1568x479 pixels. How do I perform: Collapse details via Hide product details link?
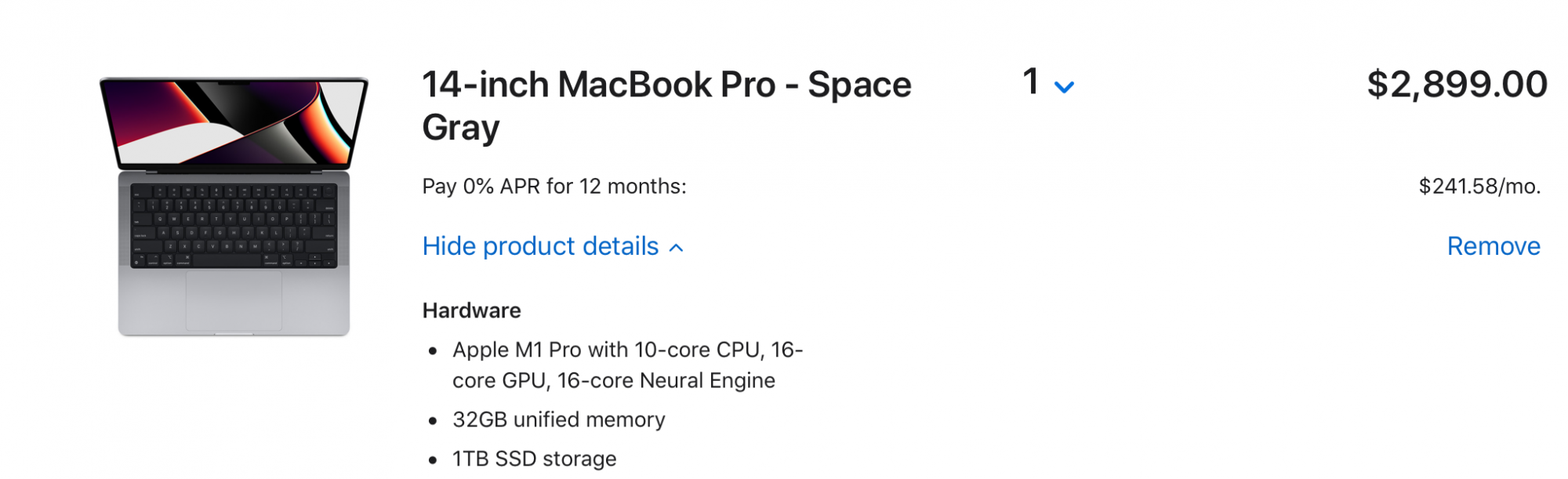pyautogui.click(x=540, y=246)
